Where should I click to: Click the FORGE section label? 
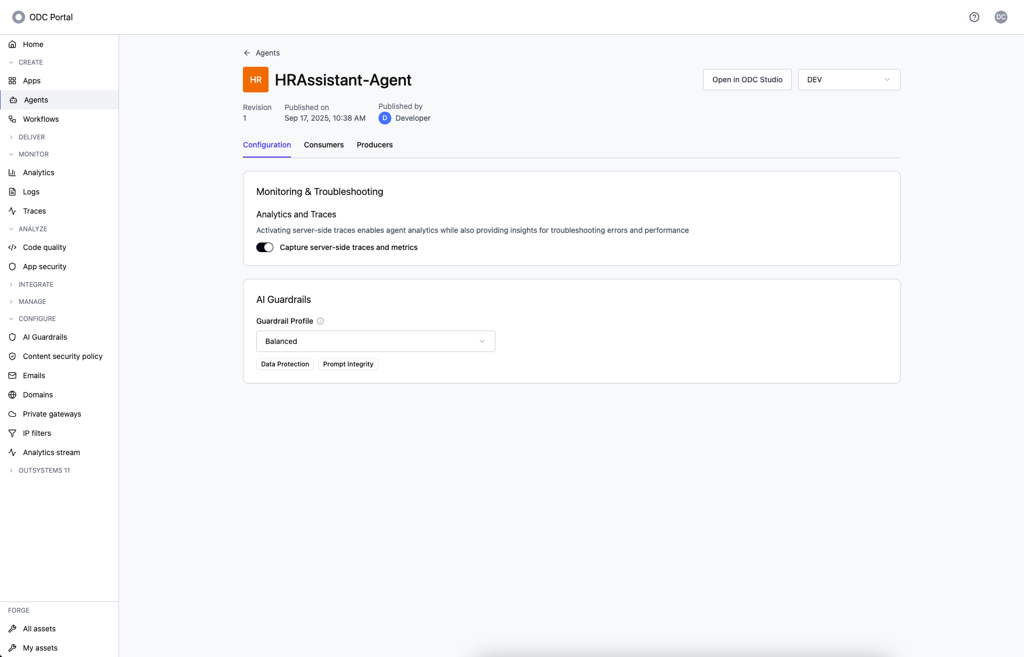pos(18,611)
